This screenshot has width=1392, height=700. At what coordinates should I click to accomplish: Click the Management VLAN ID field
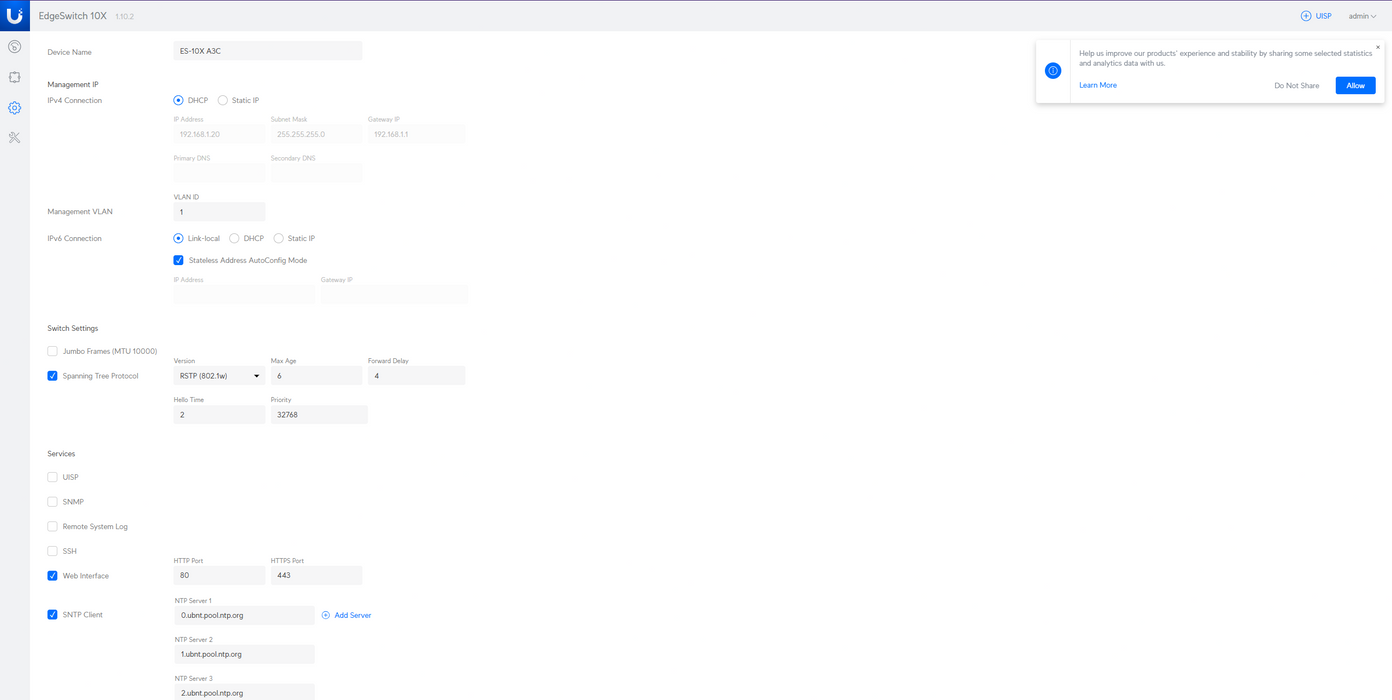(x=219, y=212)
